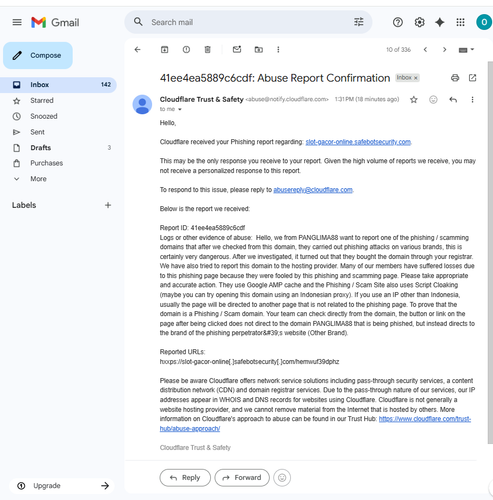Screen dimensions: 493x500
Task: Click the email subject heading
Action: [275, 78]
